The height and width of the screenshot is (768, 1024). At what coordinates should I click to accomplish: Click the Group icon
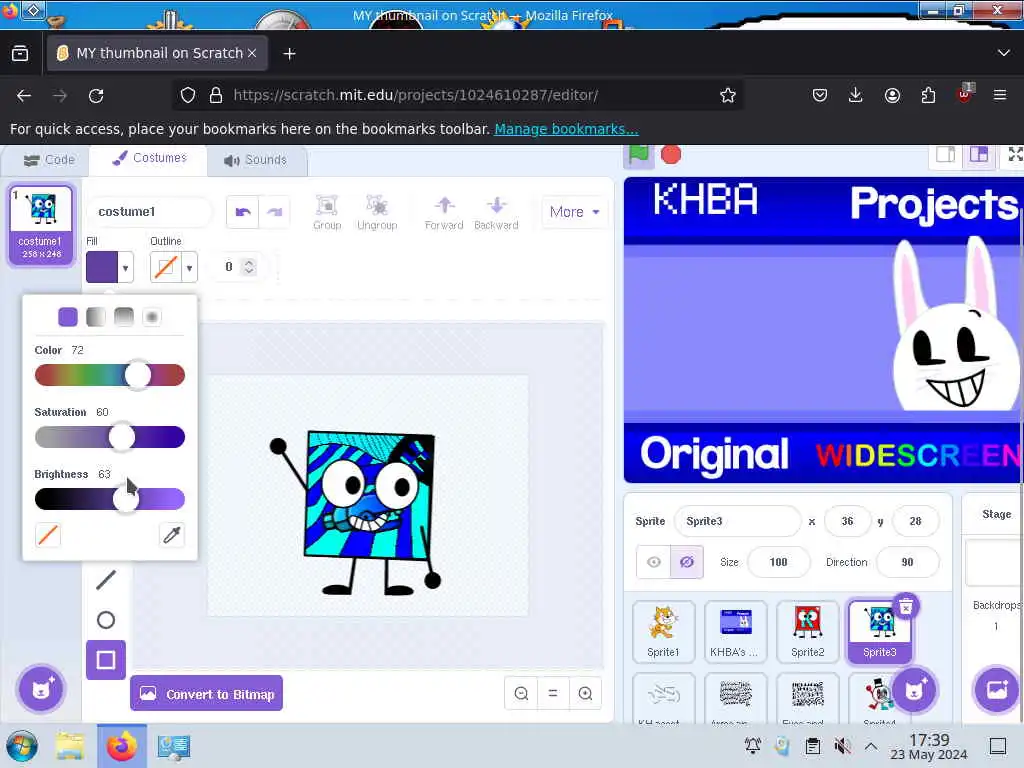(x=327, y=212)
